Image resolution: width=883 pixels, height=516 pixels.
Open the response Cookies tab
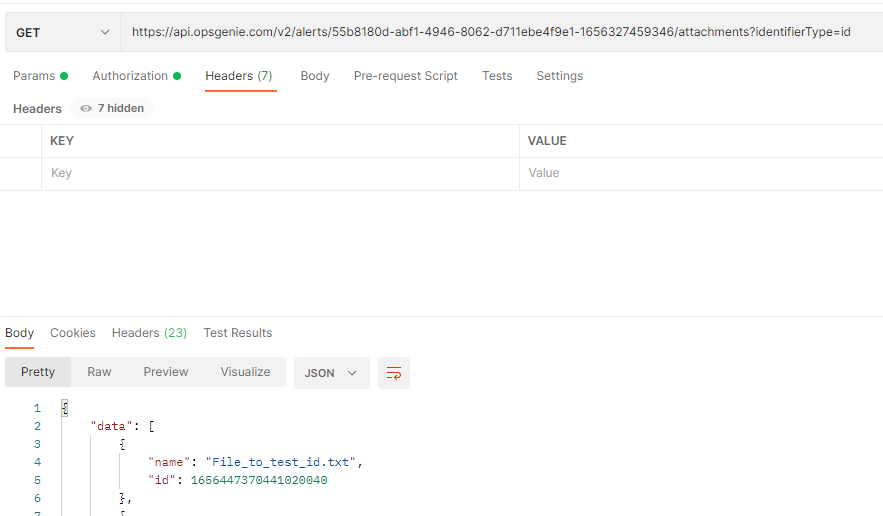73,333
